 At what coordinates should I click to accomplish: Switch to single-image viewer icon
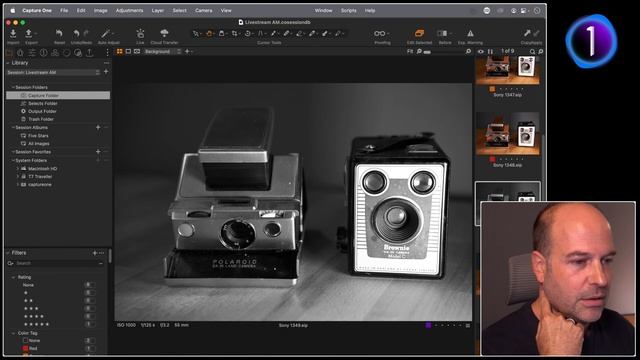pos(128,51)
